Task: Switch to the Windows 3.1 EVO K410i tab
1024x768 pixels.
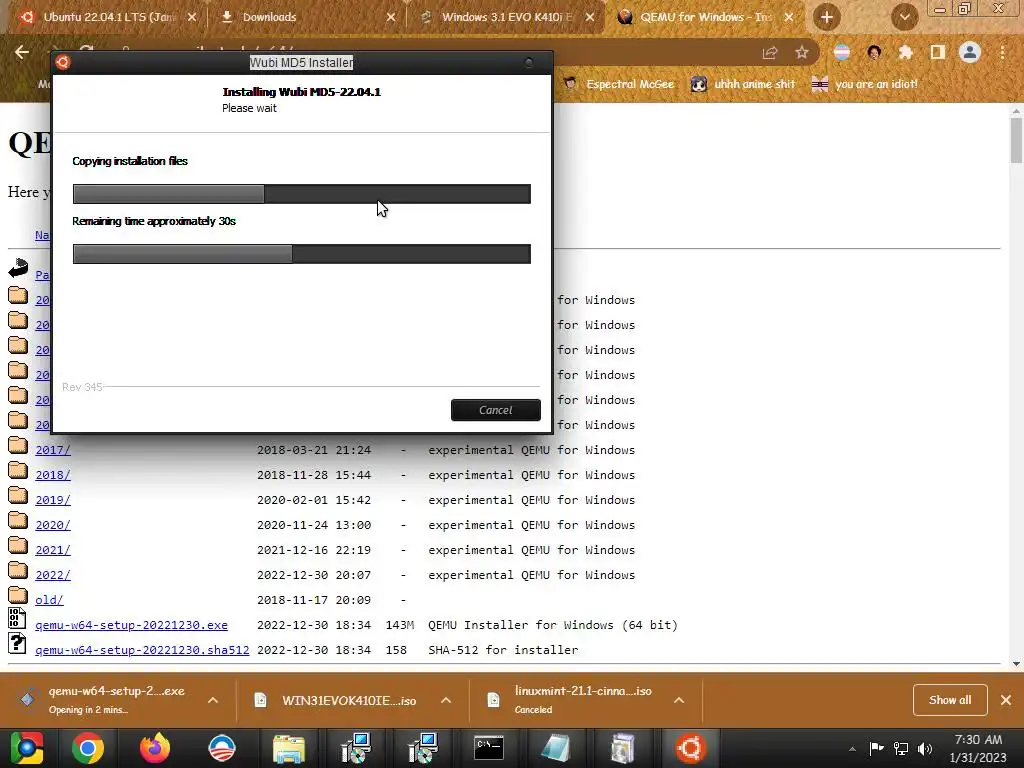Action: (x=506, y=17)
